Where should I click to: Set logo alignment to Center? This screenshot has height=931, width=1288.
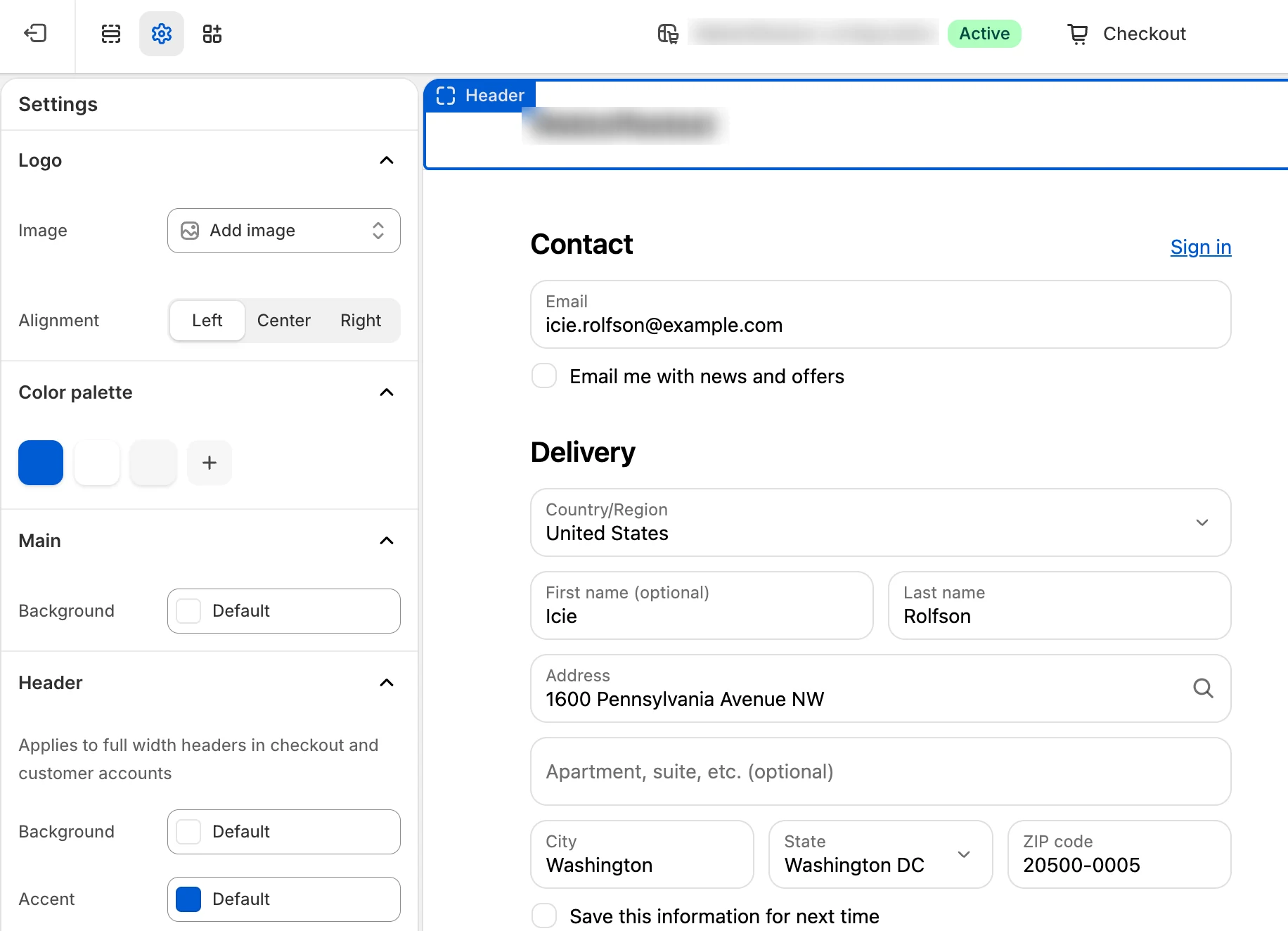284,321
